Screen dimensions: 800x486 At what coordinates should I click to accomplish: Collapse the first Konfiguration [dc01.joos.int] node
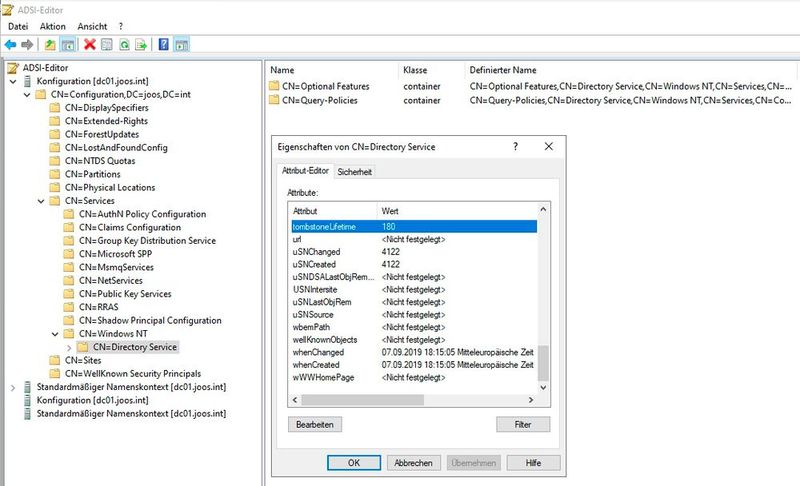pyautogui.click(x=13, y=82)
